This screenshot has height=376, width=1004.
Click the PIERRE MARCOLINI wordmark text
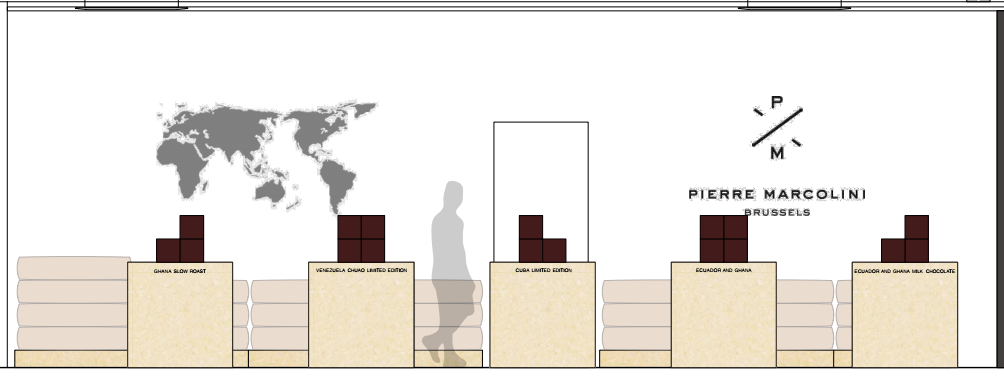(x=777, y=194)
